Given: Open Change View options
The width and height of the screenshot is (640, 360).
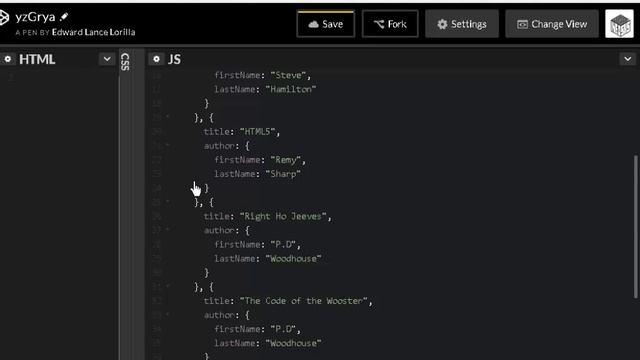Looking at the screenshot, I should click(552, 24).
